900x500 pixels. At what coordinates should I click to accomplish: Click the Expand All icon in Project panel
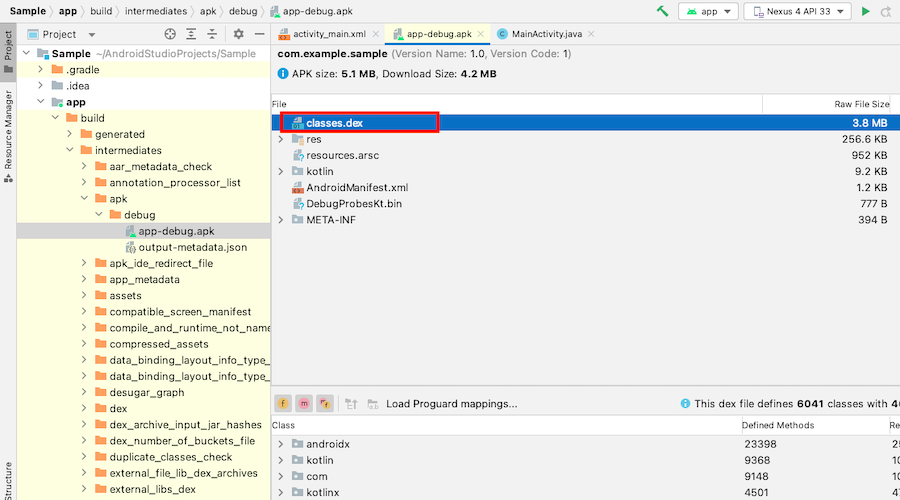coord(191,34)
